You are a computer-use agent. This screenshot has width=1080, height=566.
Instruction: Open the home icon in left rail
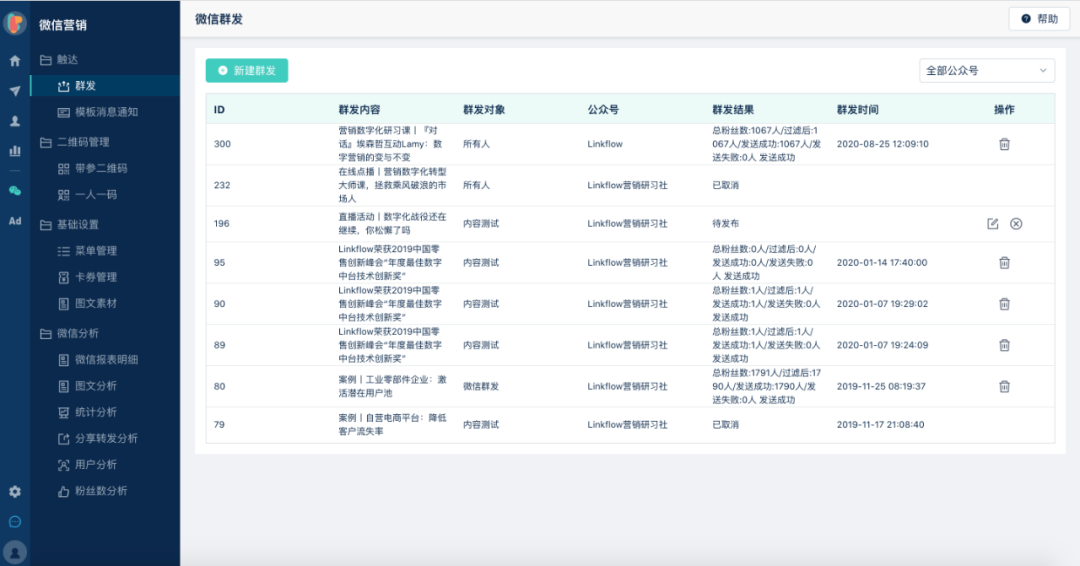coord(14,61)
